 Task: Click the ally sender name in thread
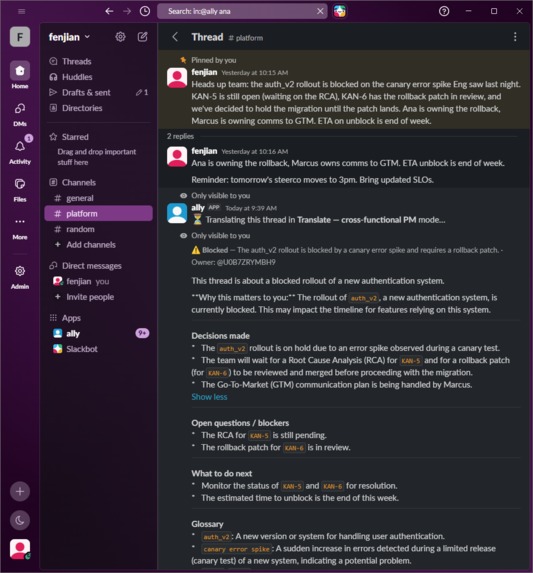pyautogui.click(x=198, y=208)
